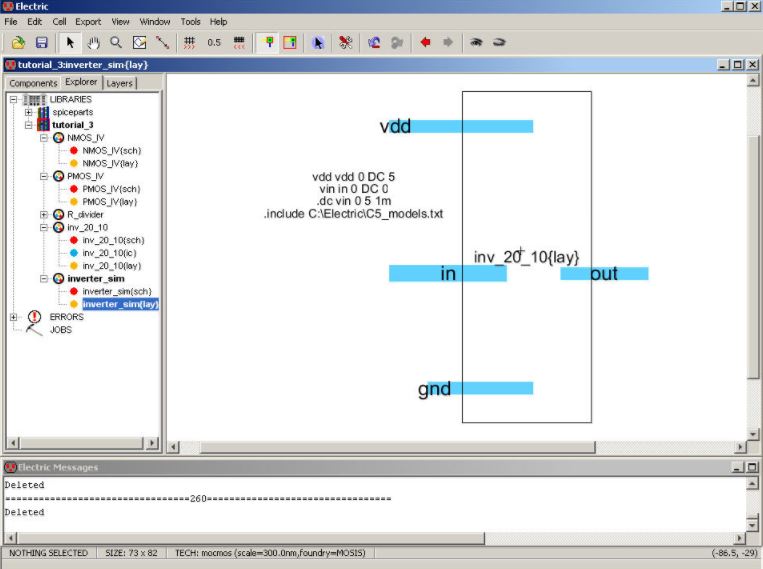
Task: Select the Measure ruler tool
Action: coord(162,42)
